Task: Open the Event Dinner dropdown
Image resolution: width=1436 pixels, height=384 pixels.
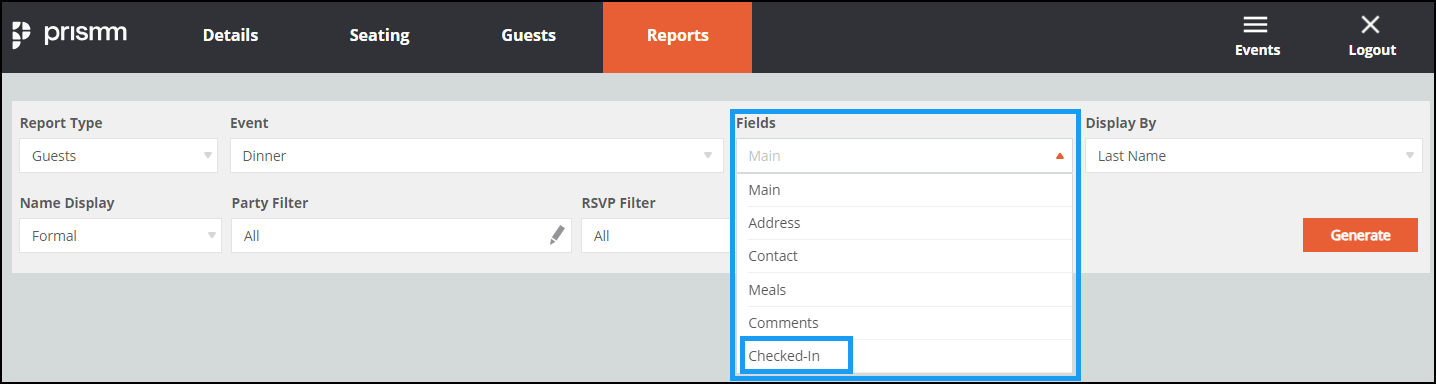Action: [477, 156]
